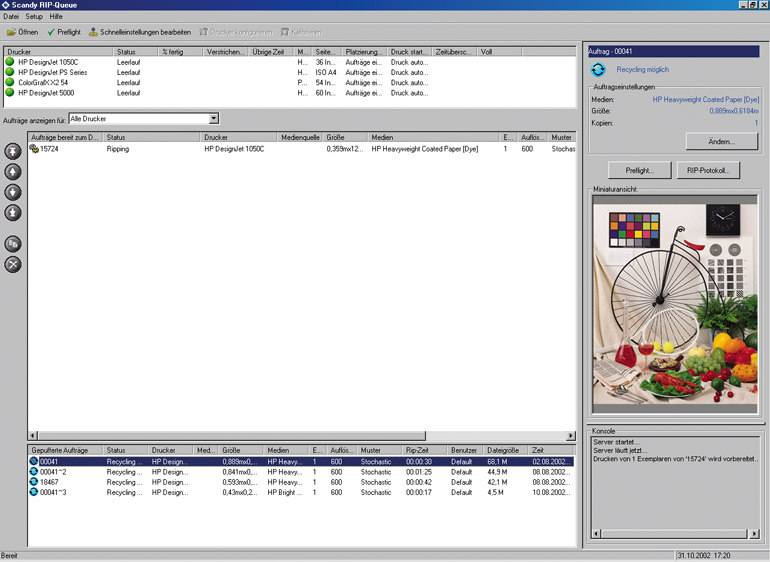Image resolution: width=770 pixels, height=562 pixels.
Task: Click the Preflight... button in job panel
Action: click(639, 170)
